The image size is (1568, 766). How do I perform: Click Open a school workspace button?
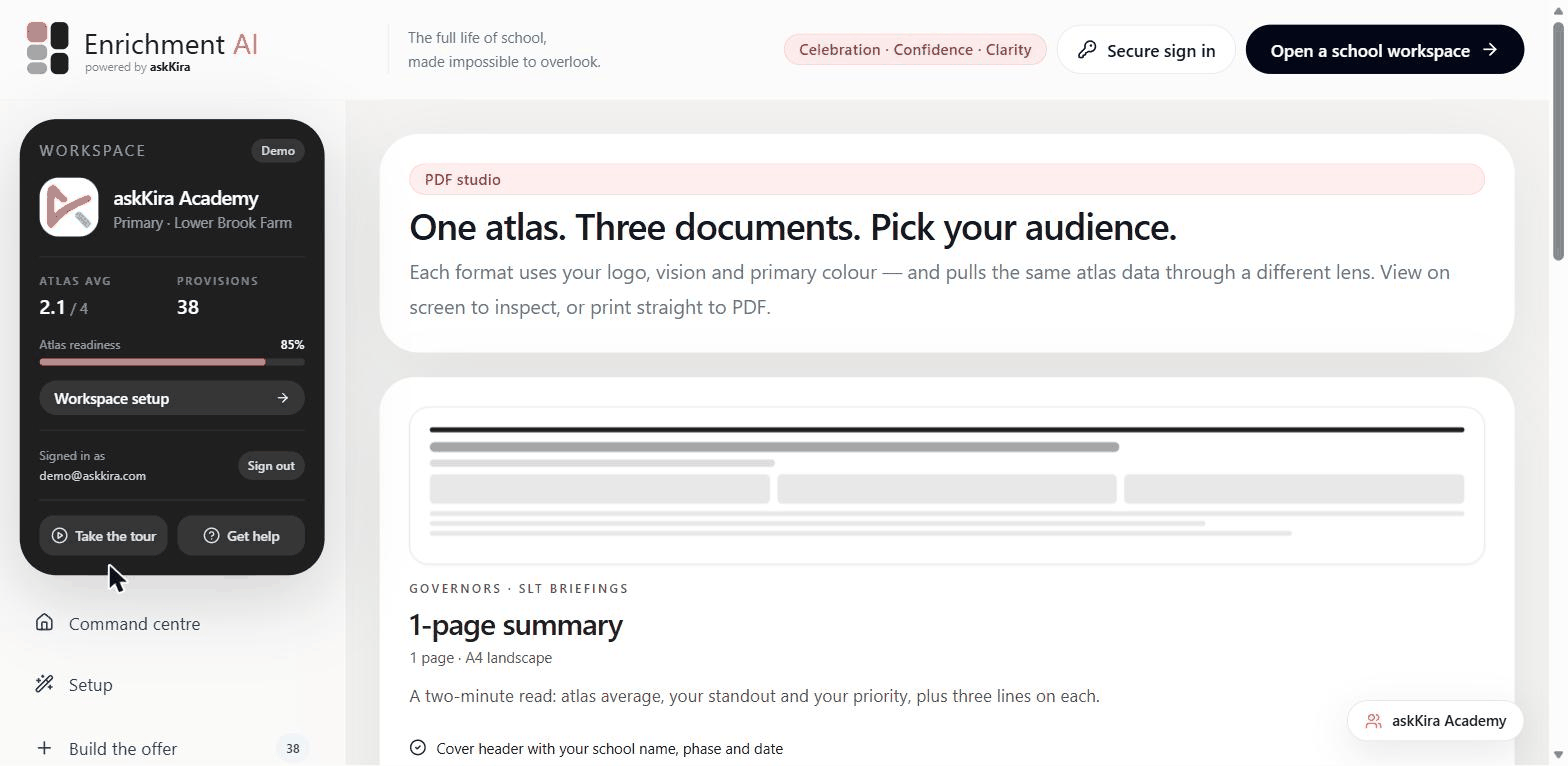1385,50
